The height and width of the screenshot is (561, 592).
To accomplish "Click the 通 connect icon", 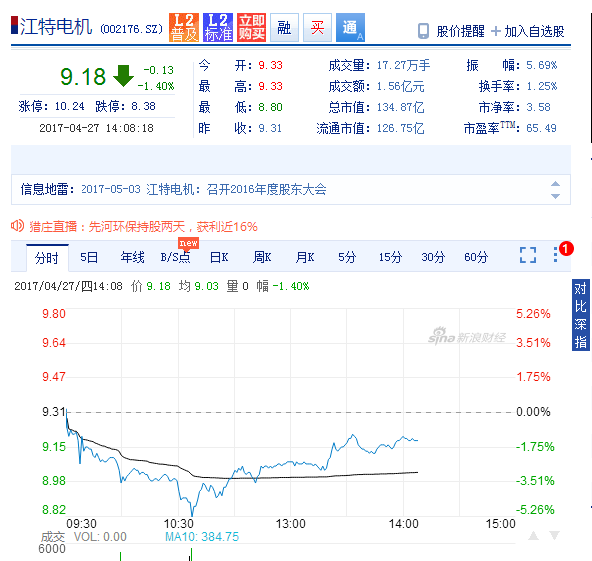I will (350, 28).
